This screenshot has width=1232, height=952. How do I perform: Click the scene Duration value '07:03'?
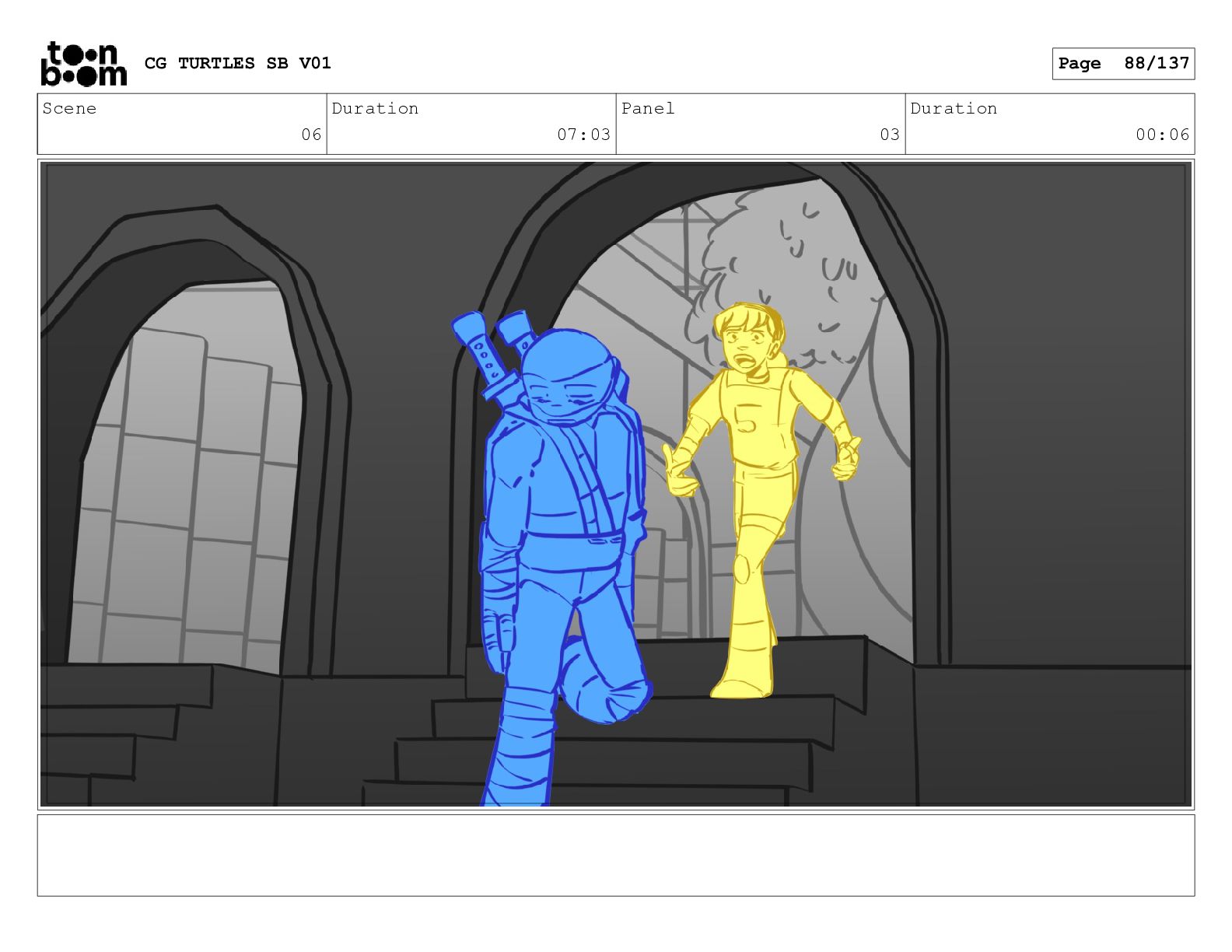coord(583,135)
